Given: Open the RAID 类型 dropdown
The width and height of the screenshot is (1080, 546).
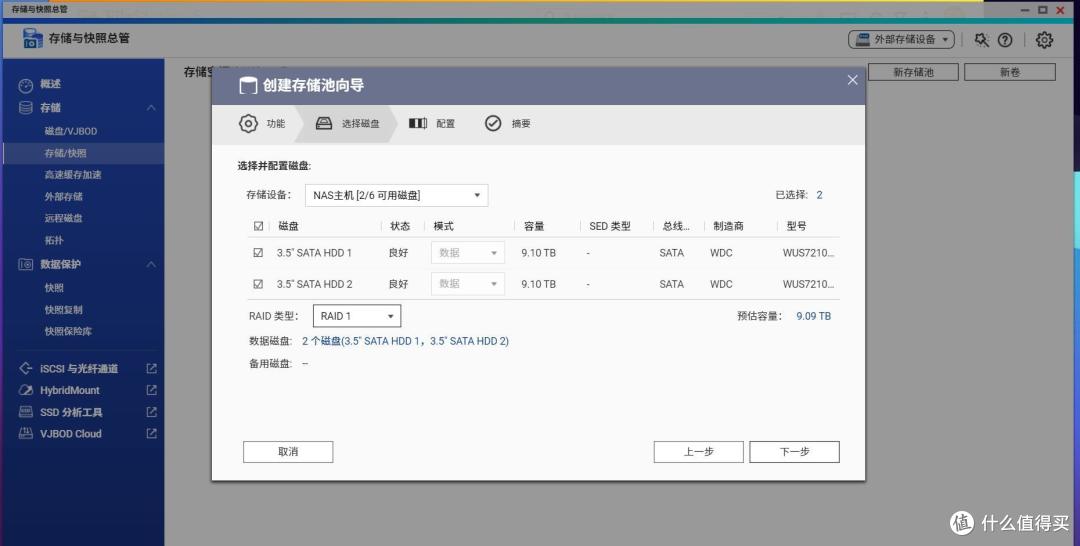Looking at the screenshot, I should click(x=357, y=316).
